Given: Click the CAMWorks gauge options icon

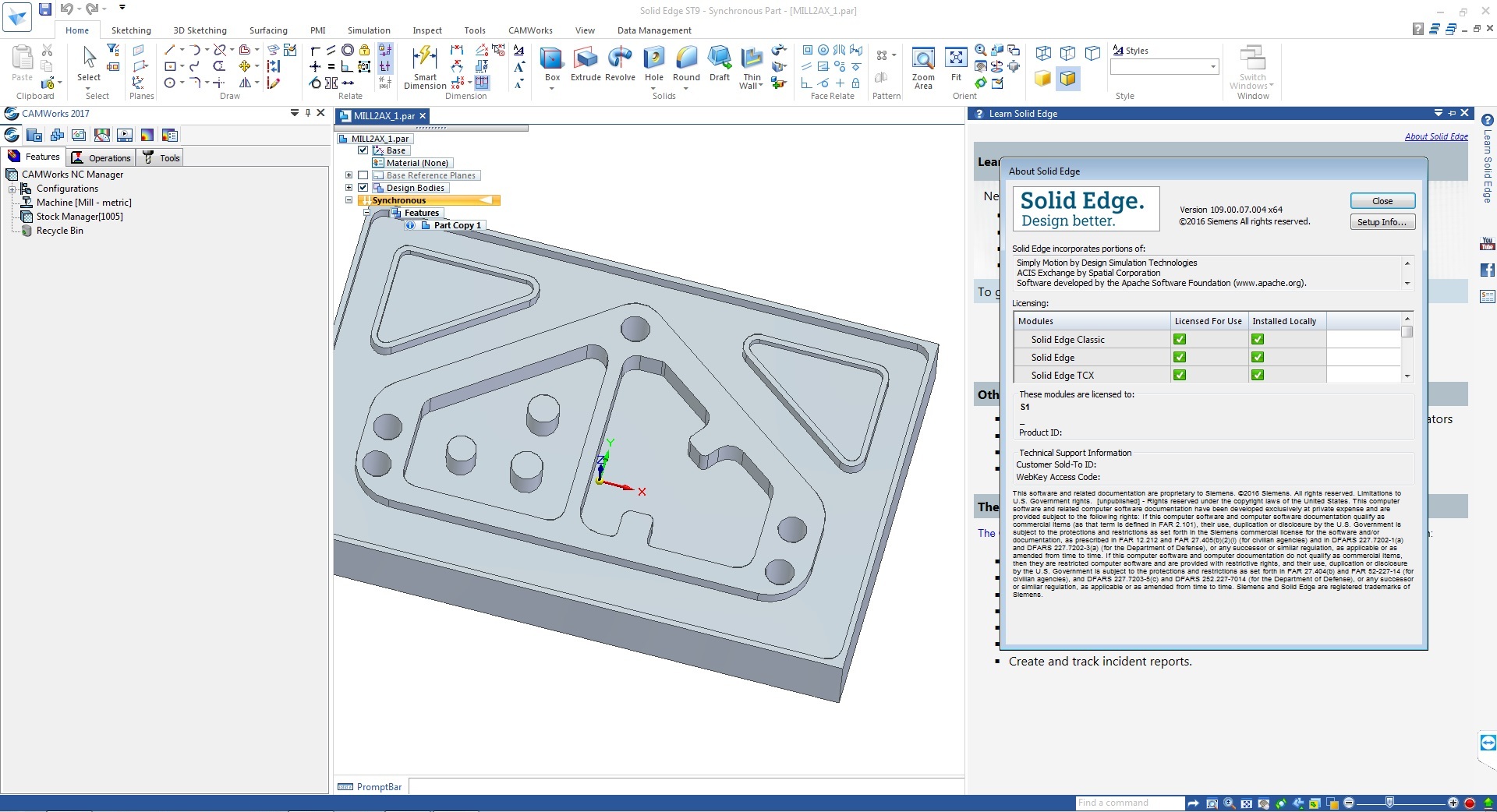Looking at the screenshot, I should point(102,135).
